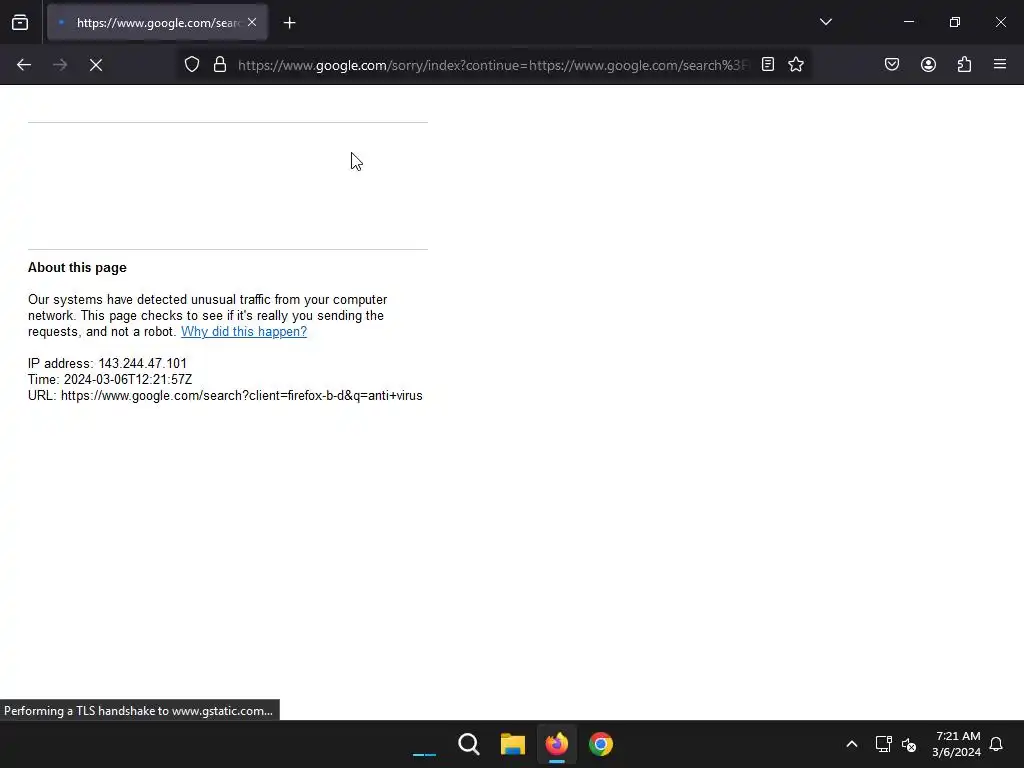The image size is (1024, 768).
Task: Minimize the Firefox window
Action: (x=908, y=22)
